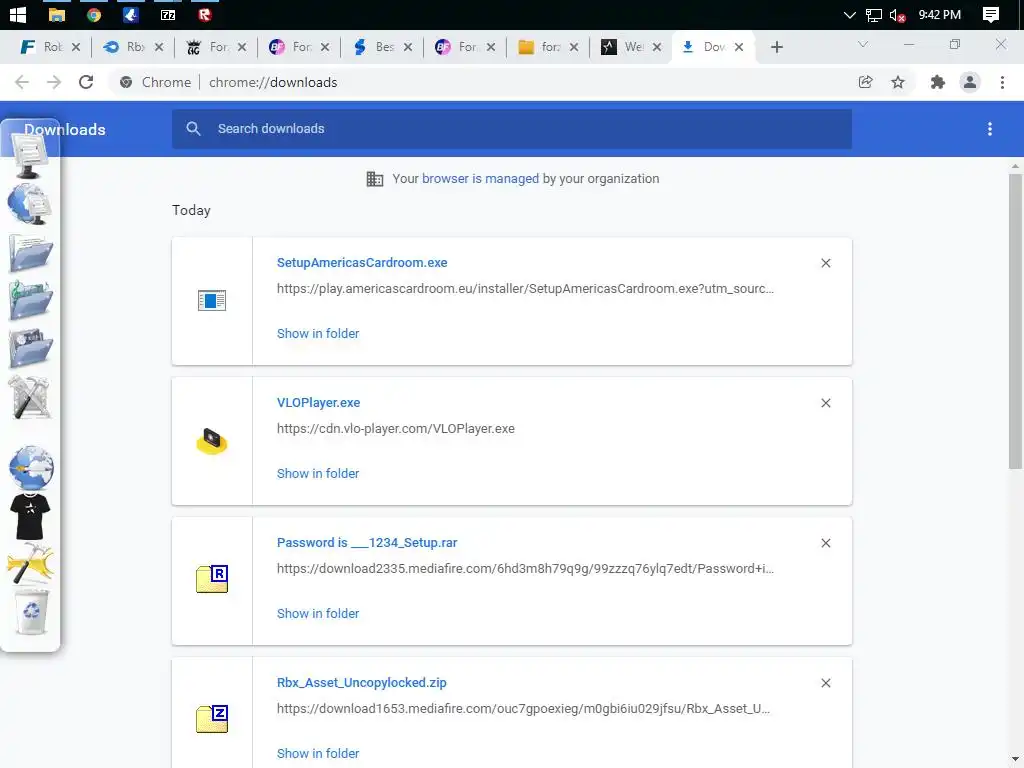
Task: Show VLOPlayer.exe in folder
Action: click(x=318, y=473)
